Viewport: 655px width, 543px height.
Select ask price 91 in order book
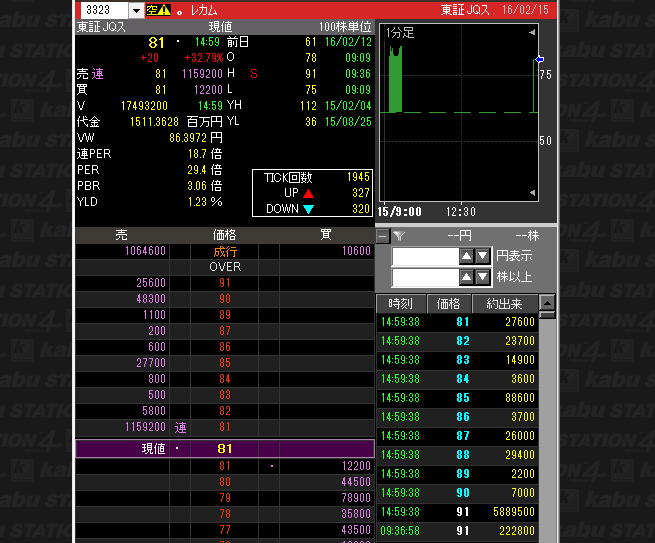tap(225, 283)
